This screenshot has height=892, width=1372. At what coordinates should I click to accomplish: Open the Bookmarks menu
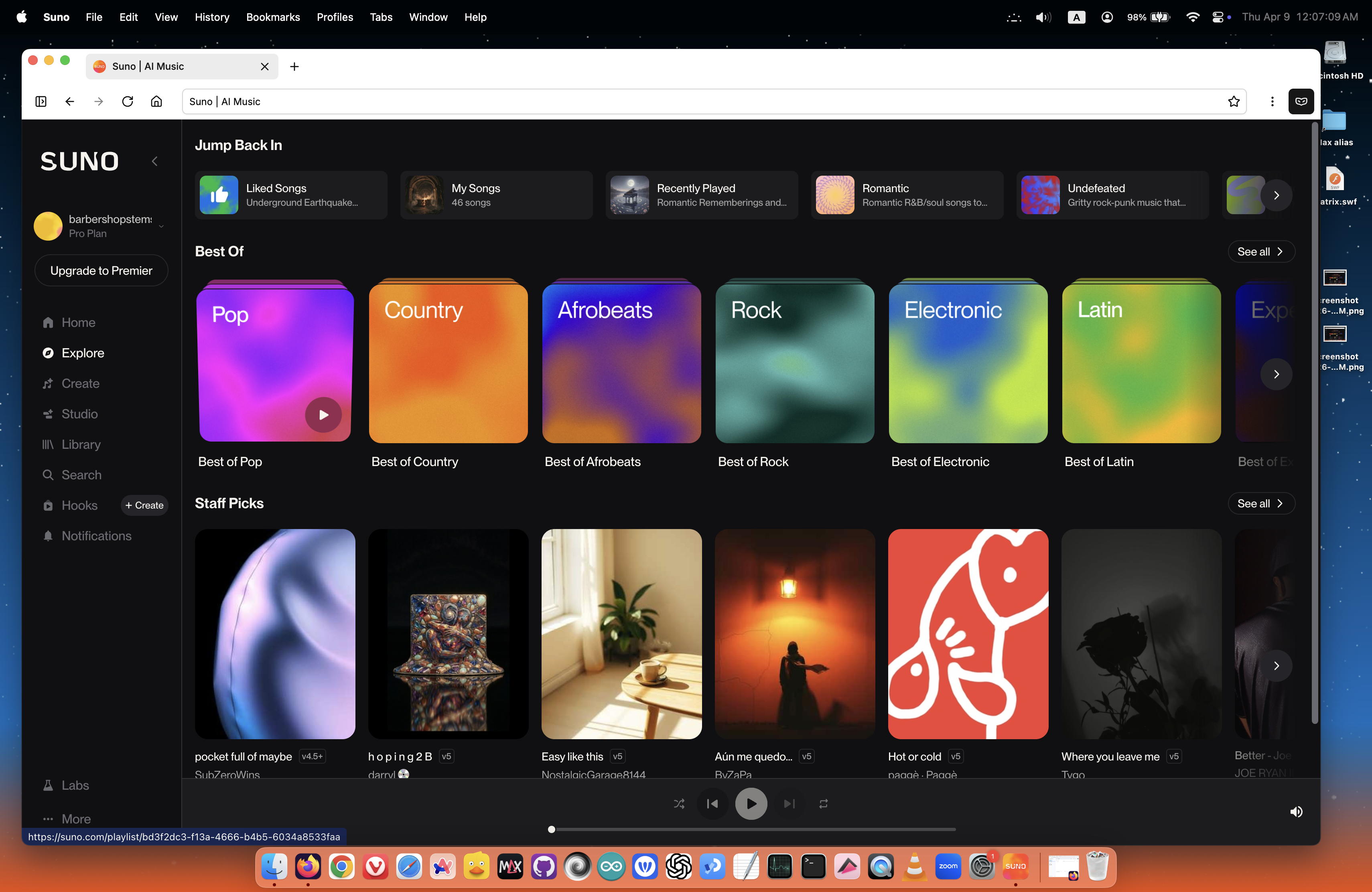click(x=273, y=17)
